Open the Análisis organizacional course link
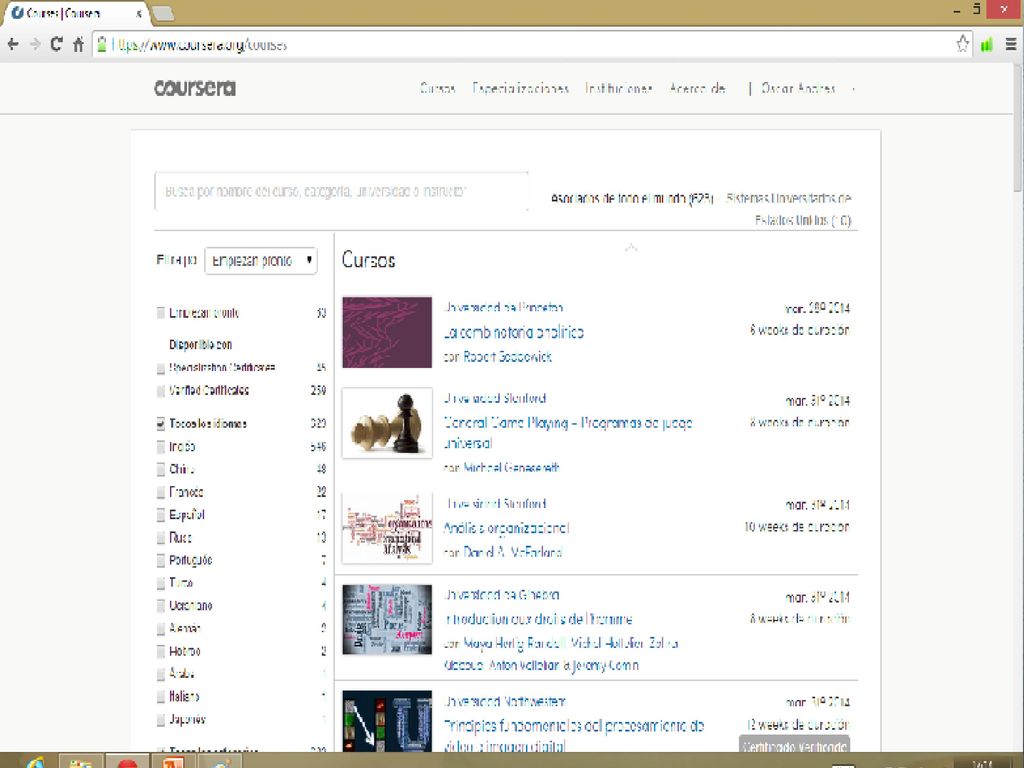Image resolution: width=1024 pixels, height=768 pixels. point(506,528)
